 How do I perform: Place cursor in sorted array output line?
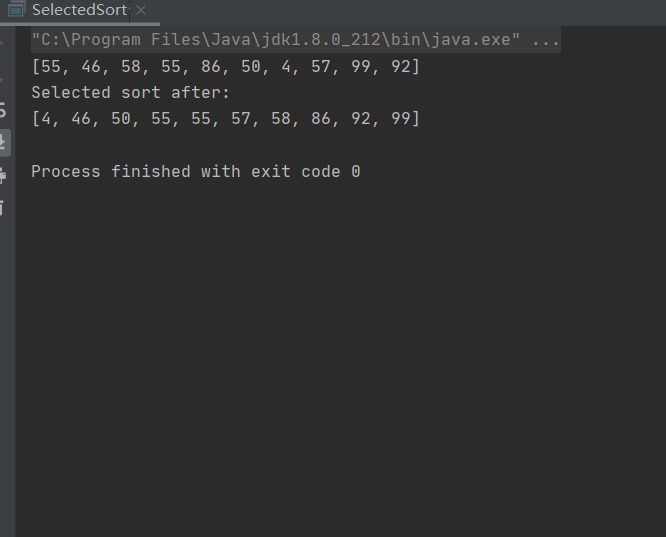pos(226,119)
